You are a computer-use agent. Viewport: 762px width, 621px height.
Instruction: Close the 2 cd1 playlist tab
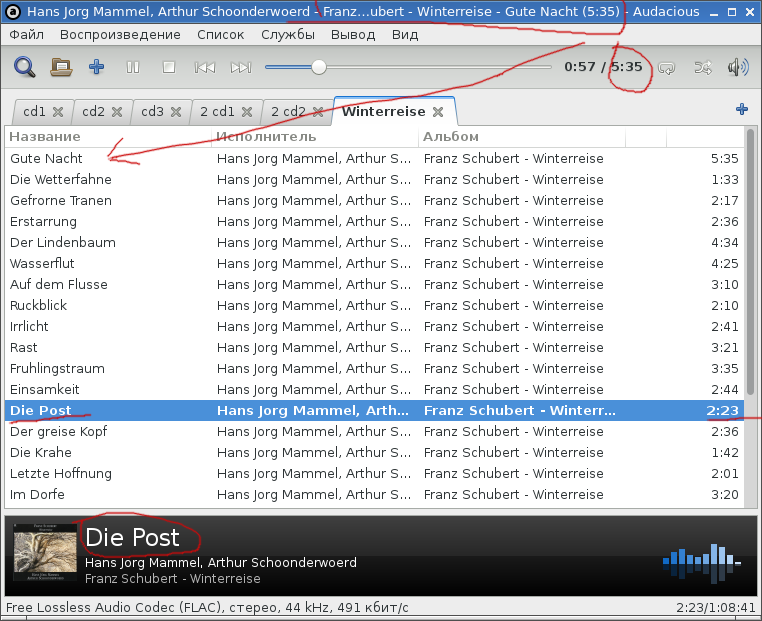pos(247,112)
